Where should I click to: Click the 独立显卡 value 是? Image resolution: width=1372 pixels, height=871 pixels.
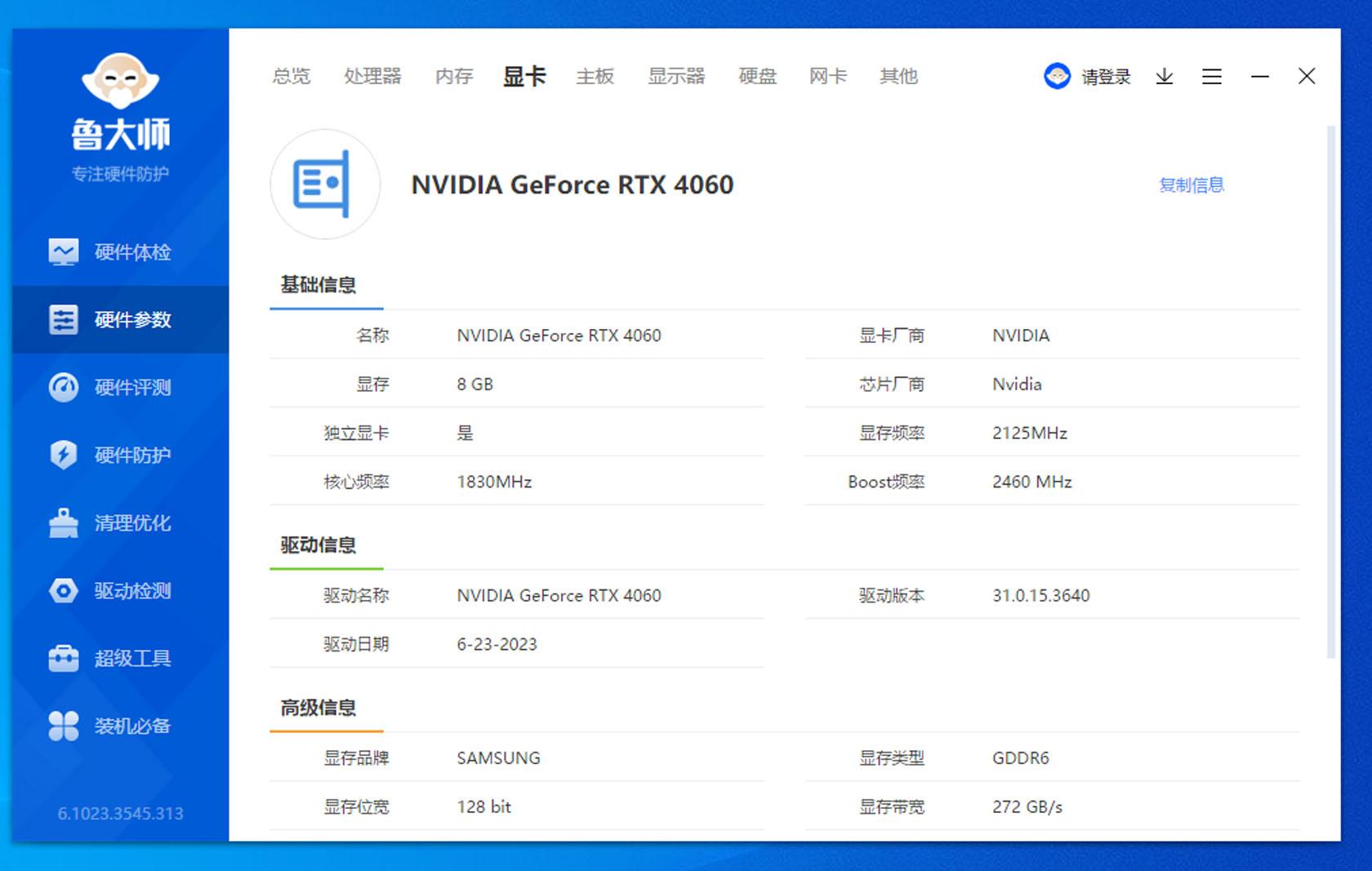pos(465,433)
